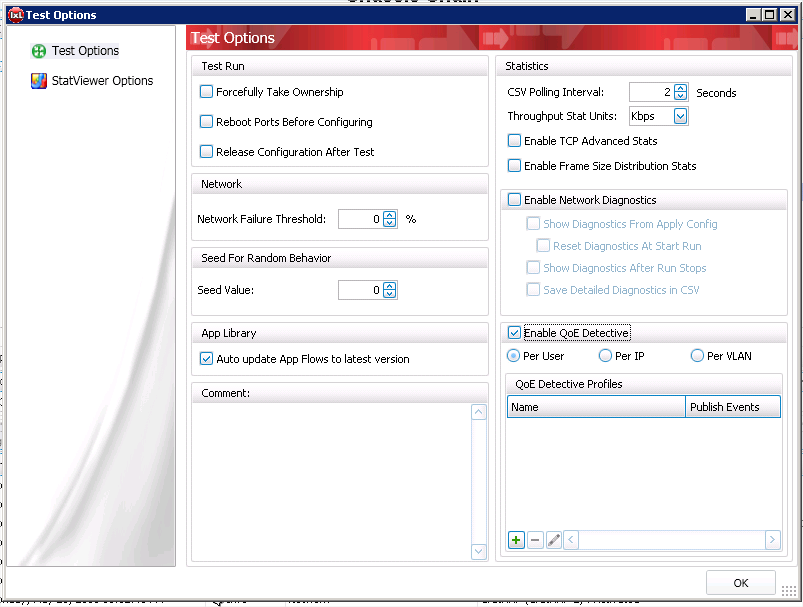Click the Comment vertical scrollbar track
The width and height of the screenshot is (803, 607).
click(x=478, y=482)
